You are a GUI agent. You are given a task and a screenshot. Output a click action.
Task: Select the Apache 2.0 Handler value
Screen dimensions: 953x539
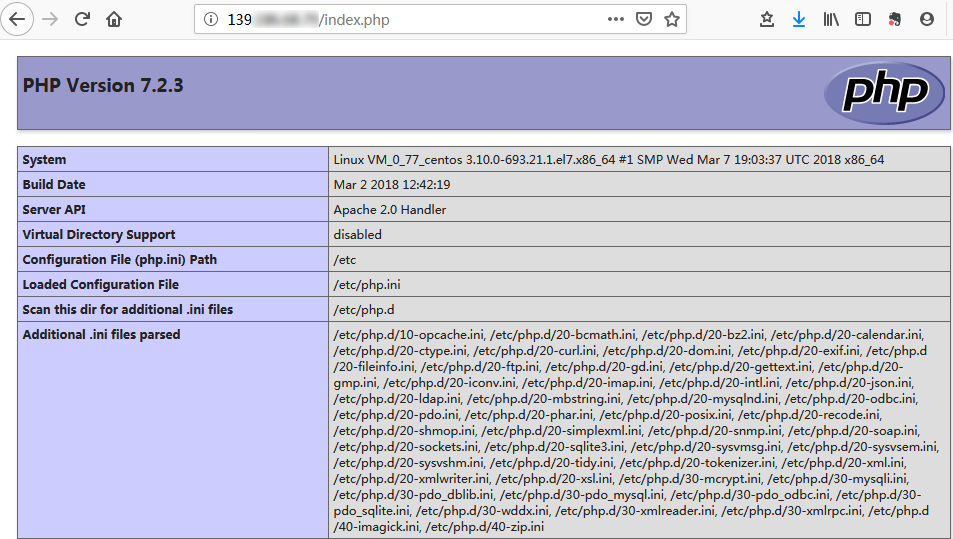tap(390, 210)
